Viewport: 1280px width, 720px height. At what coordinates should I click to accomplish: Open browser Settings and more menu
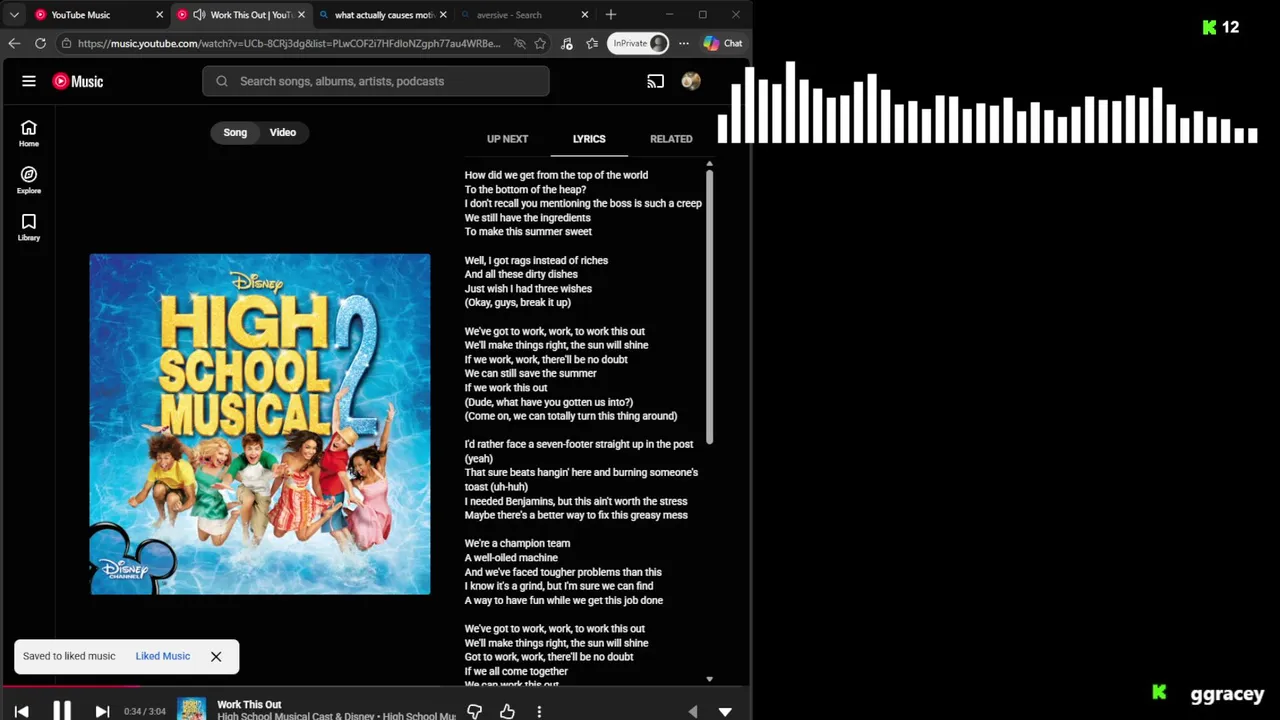pos(684,43)
